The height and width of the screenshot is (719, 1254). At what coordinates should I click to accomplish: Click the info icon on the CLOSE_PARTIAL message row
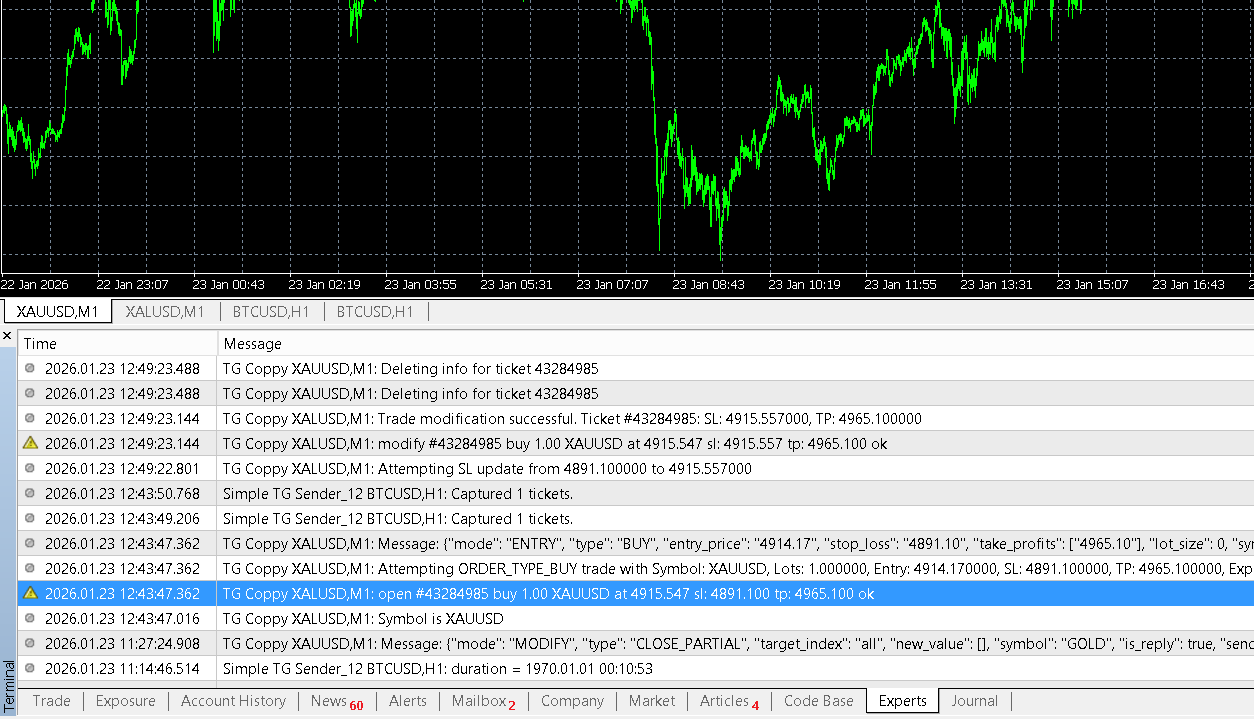coord(30,643)
